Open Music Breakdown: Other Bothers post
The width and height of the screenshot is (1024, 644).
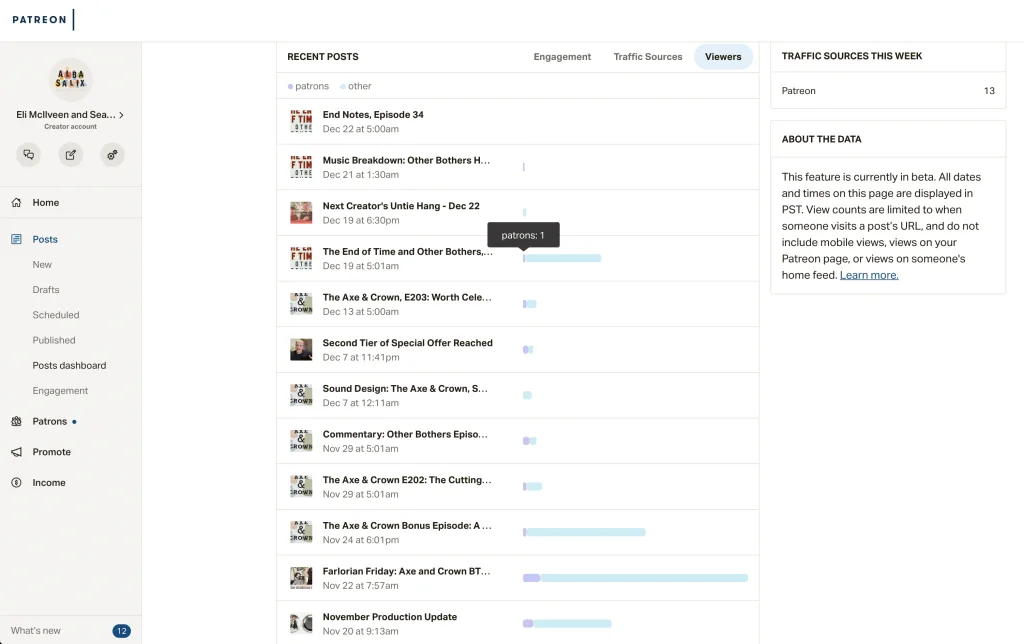point(406,160)
